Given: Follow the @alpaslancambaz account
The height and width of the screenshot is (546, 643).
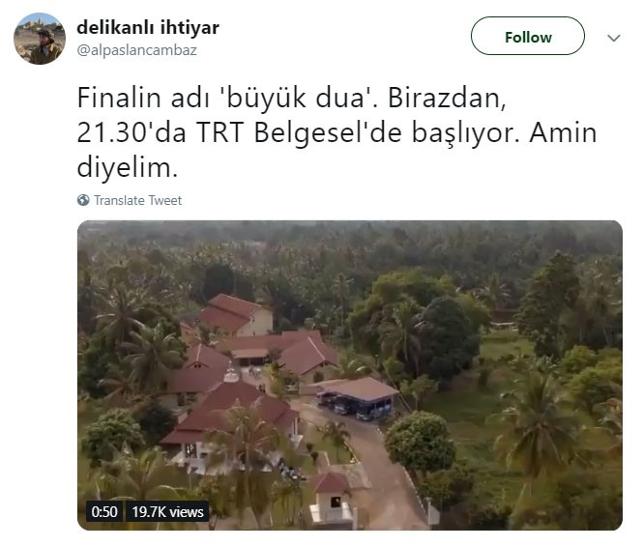Looking at the screenshot, I should coord(528,36).
